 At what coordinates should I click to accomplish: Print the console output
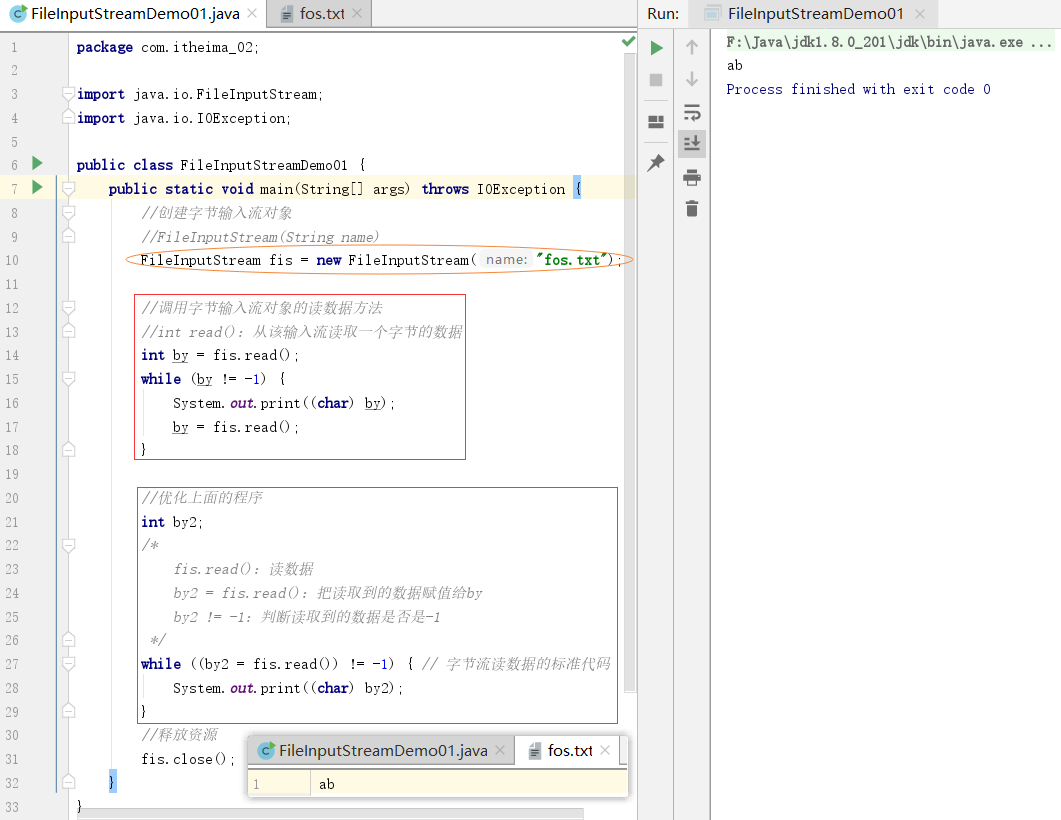[691, 177]
